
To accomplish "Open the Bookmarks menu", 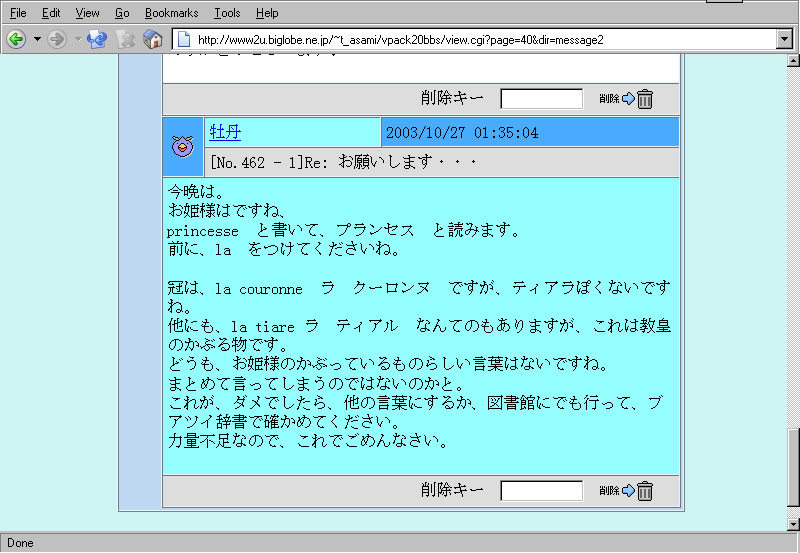I will point(171,13).
